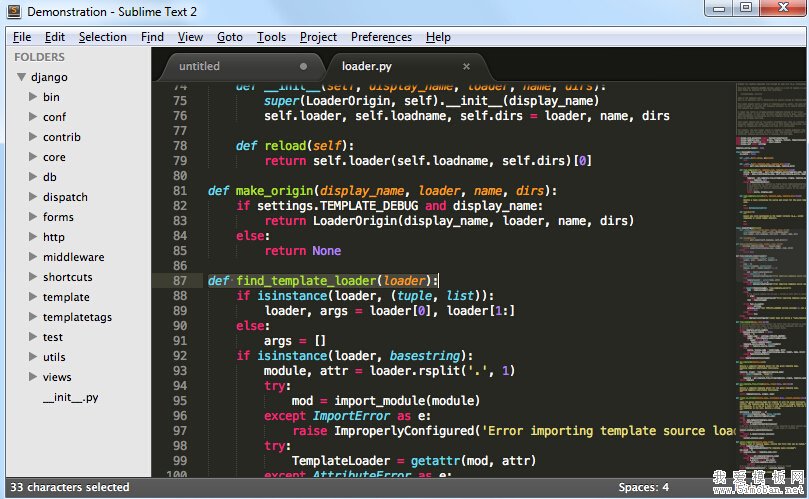Open the Selection menu
The image size is (809, 499).
pyautogui.click(x=103, y=37)
